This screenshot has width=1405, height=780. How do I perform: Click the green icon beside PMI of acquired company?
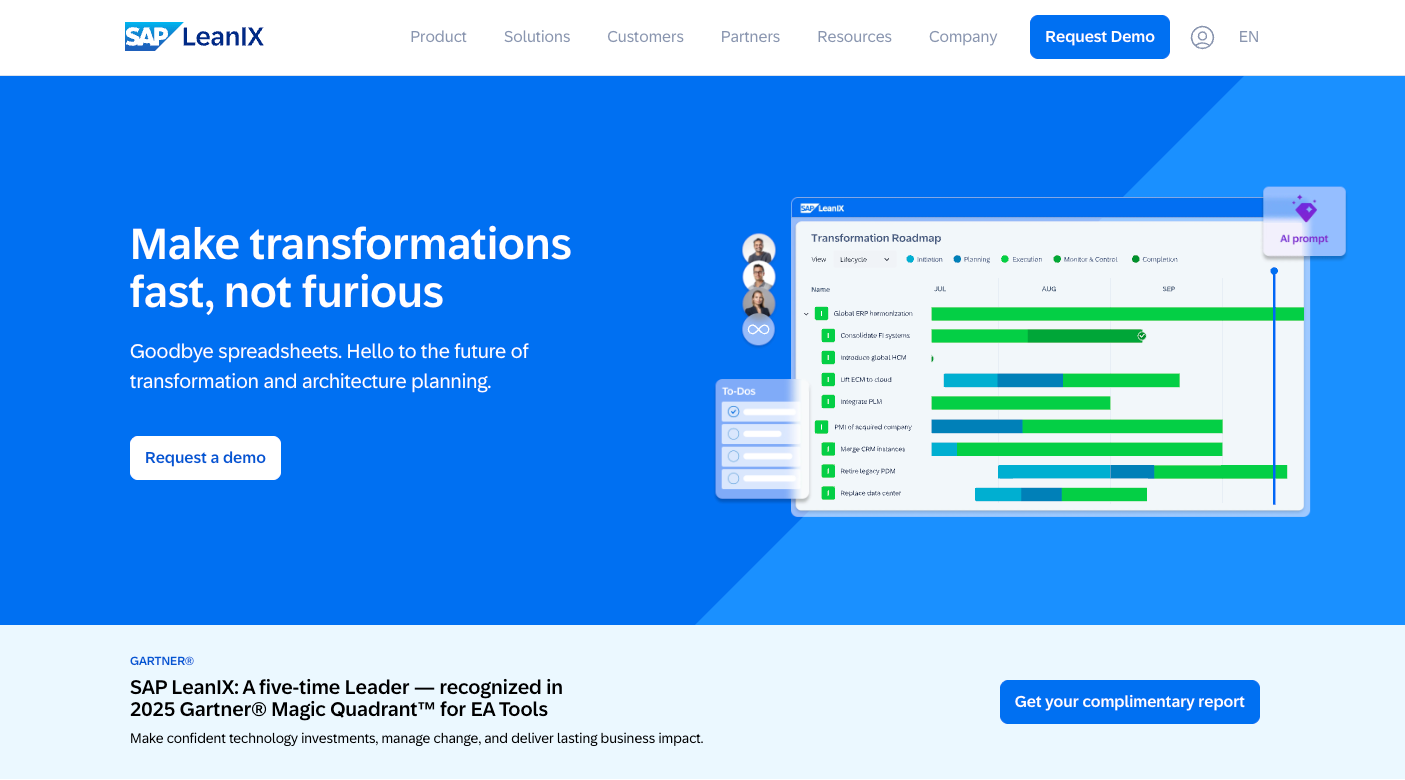click(x=821, y=427)
